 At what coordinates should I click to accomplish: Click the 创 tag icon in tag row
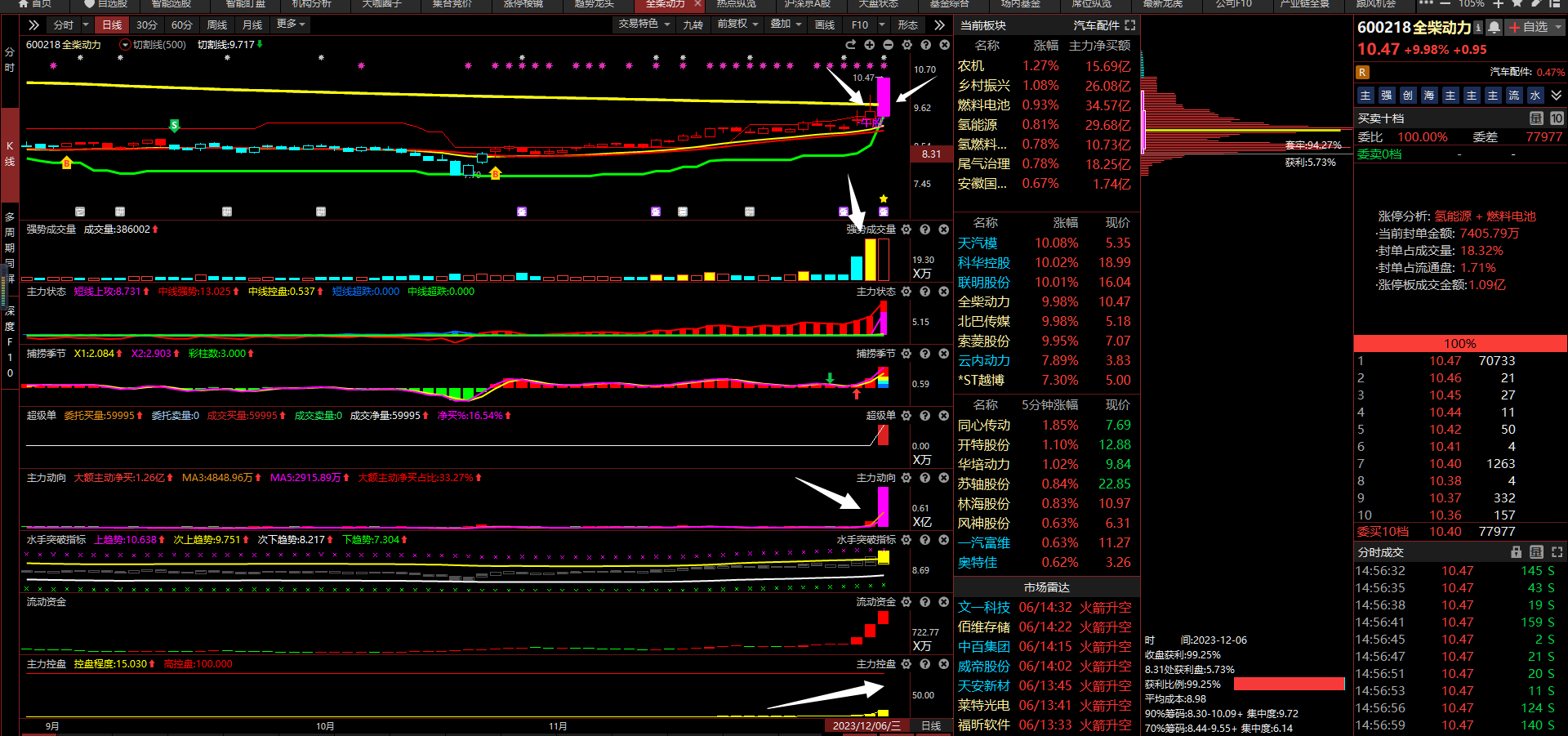(1408, 96)
